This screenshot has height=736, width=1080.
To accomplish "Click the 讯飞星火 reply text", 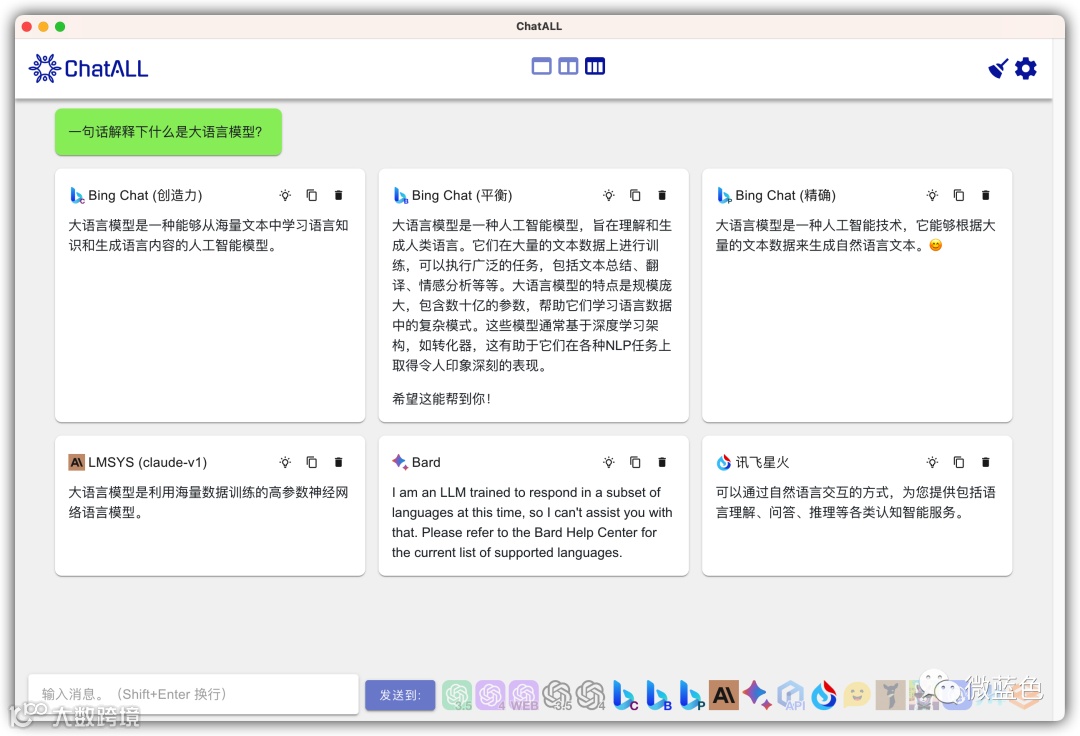I will click(855, 502).
